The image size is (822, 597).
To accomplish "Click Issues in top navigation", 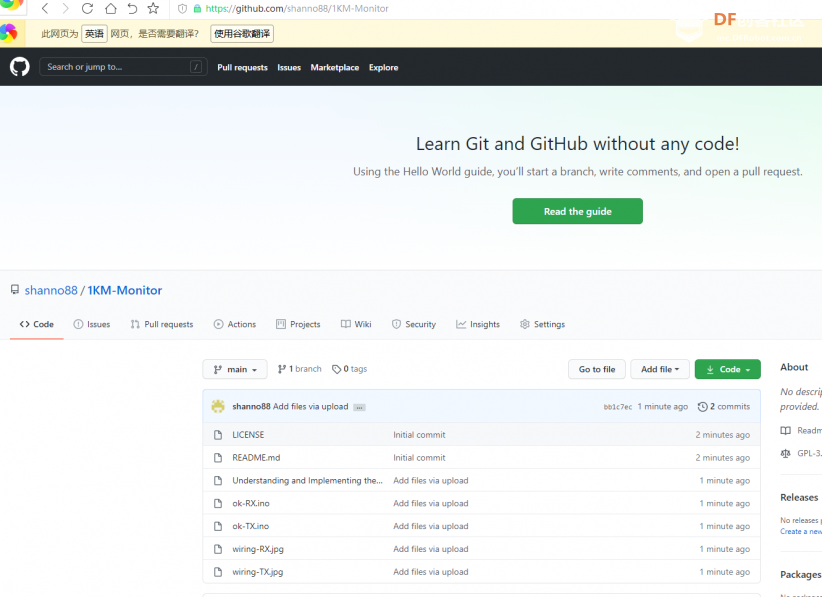I will [289, 67].
